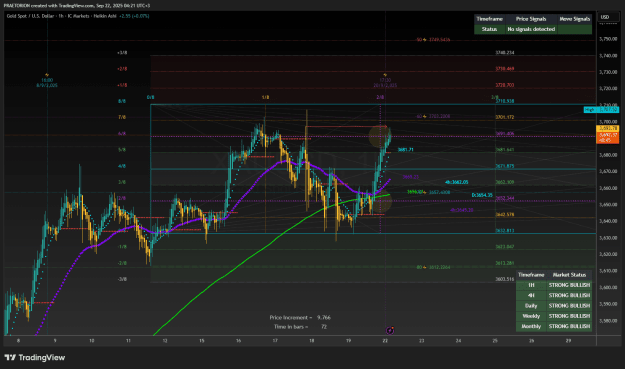Click the -1/8 level label
This screenshot has height=369, width=625.
point(122,247)
